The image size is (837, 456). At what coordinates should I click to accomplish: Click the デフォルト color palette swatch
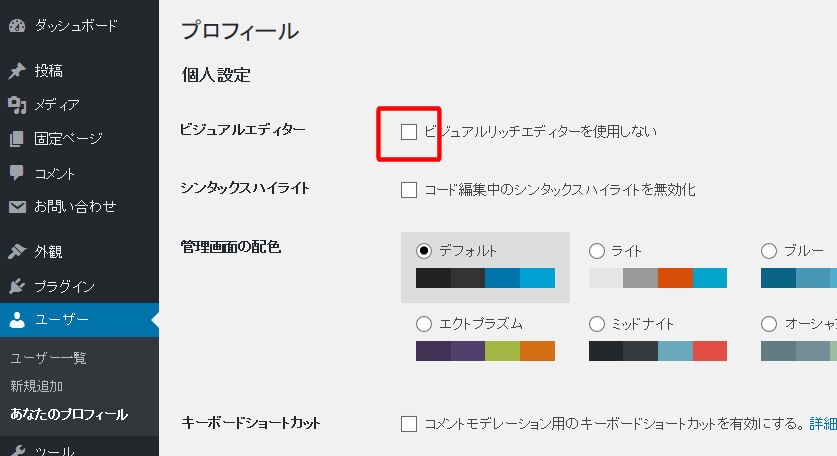point(485,278)
